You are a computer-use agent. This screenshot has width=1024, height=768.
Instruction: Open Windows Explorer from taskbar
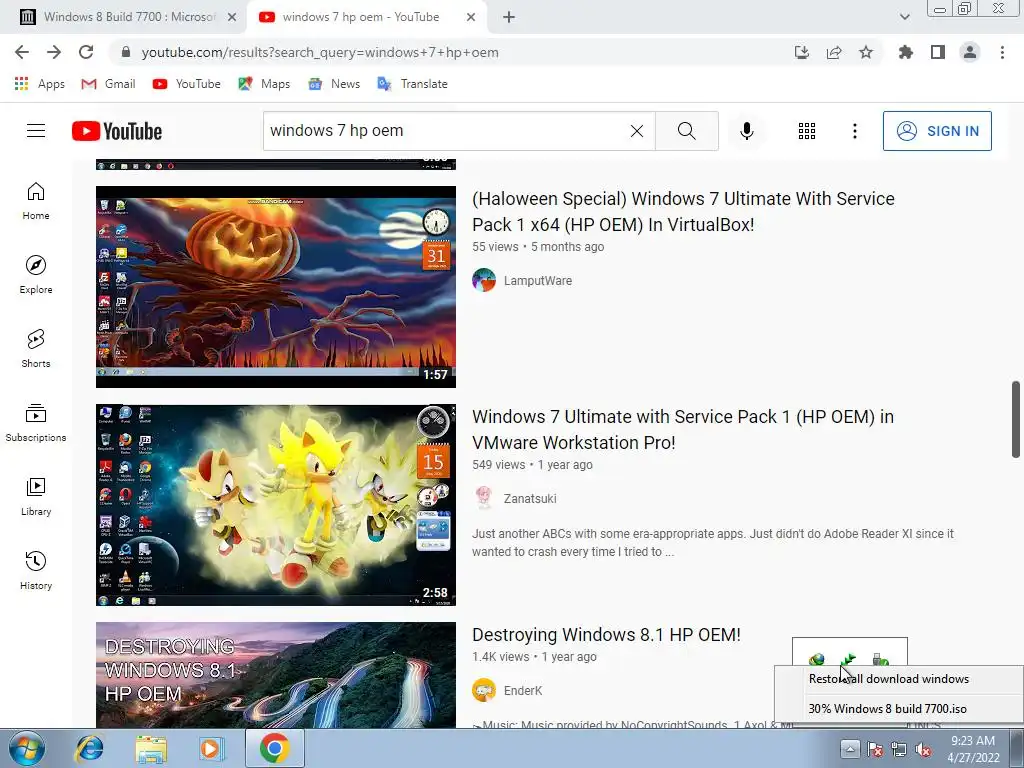151,748
